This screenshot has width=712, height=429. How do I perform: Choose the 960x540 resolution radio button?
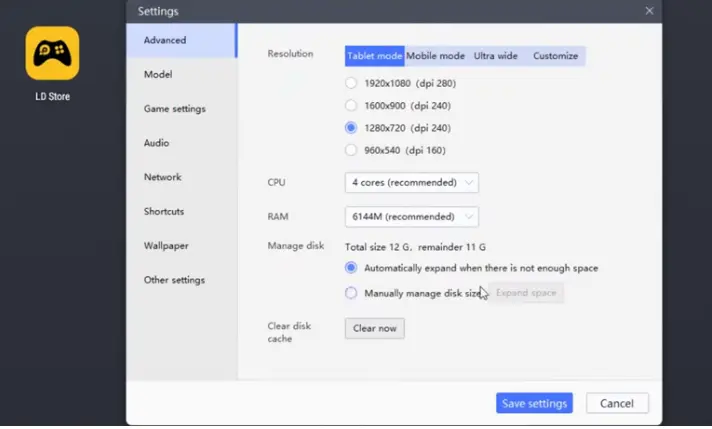coord(351,150)
